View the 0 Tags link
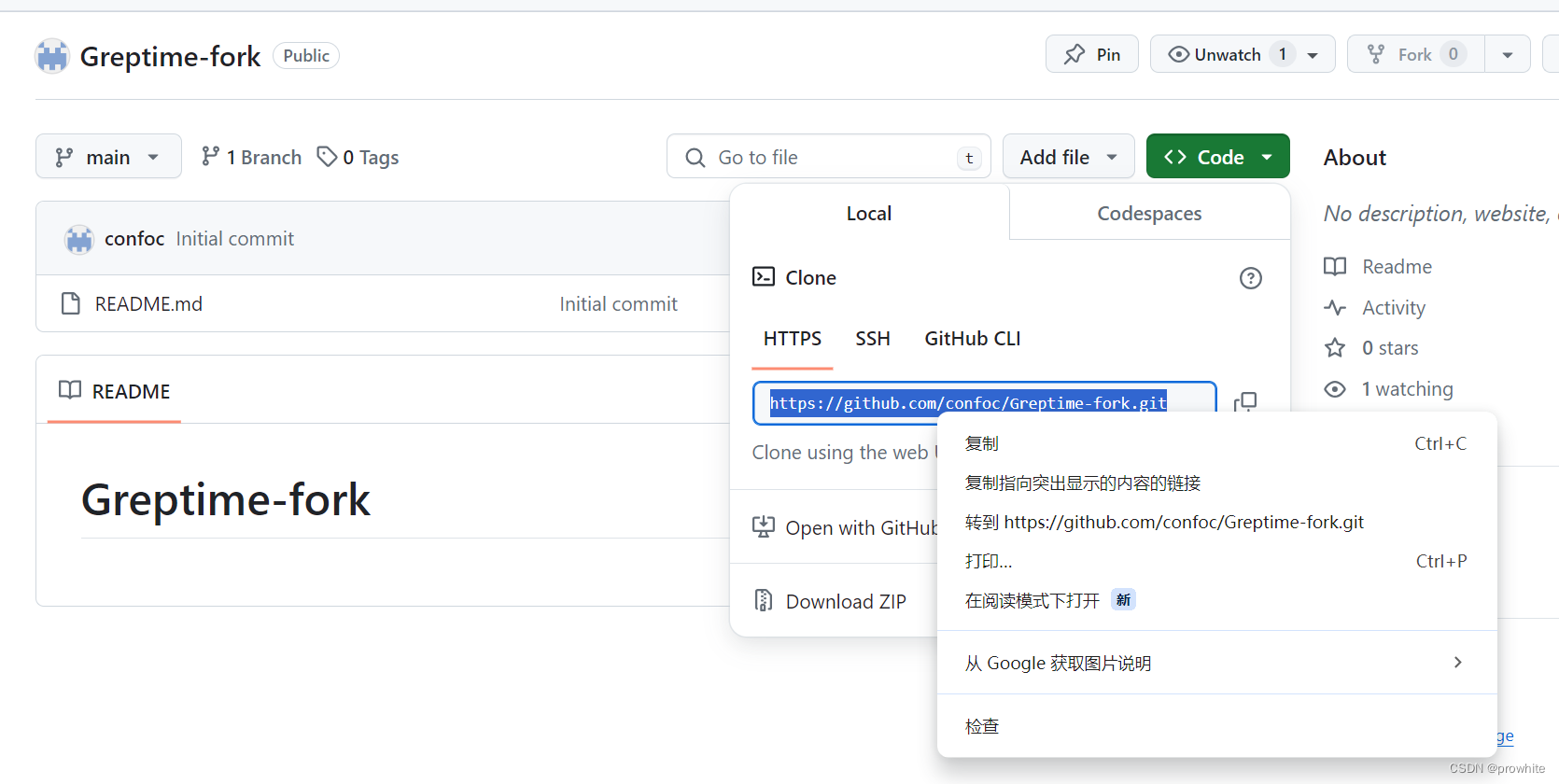The height and width of the screenshot is (784, 1559). [x=358, y=157]
